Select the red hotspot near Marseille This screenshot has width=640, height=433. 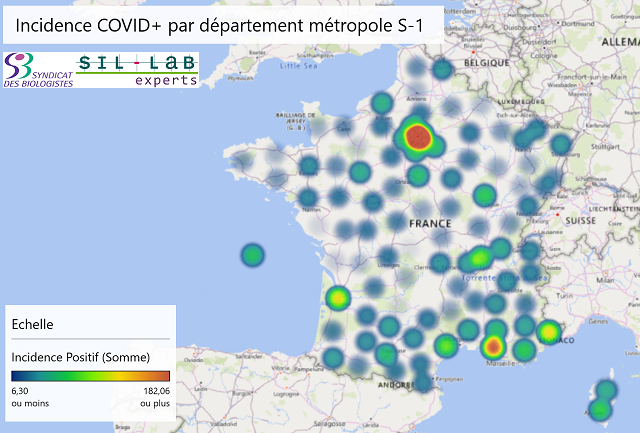tap(492, 346)
